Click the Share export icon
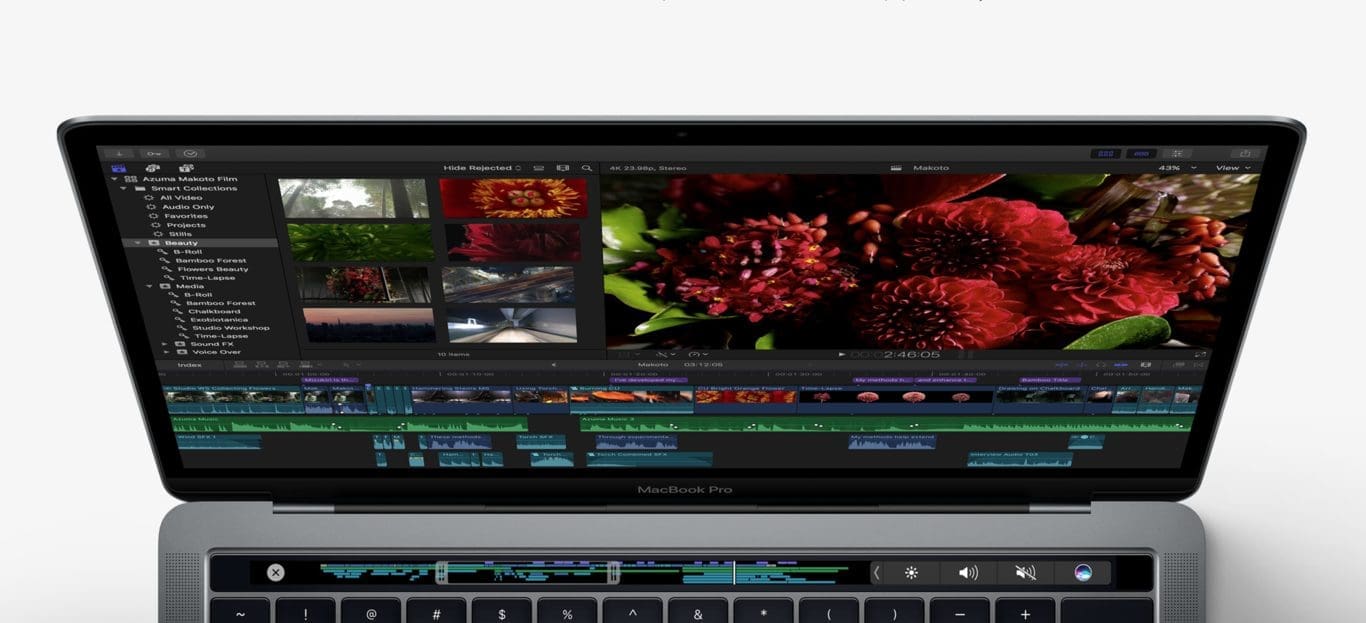 pos(1245,153)
